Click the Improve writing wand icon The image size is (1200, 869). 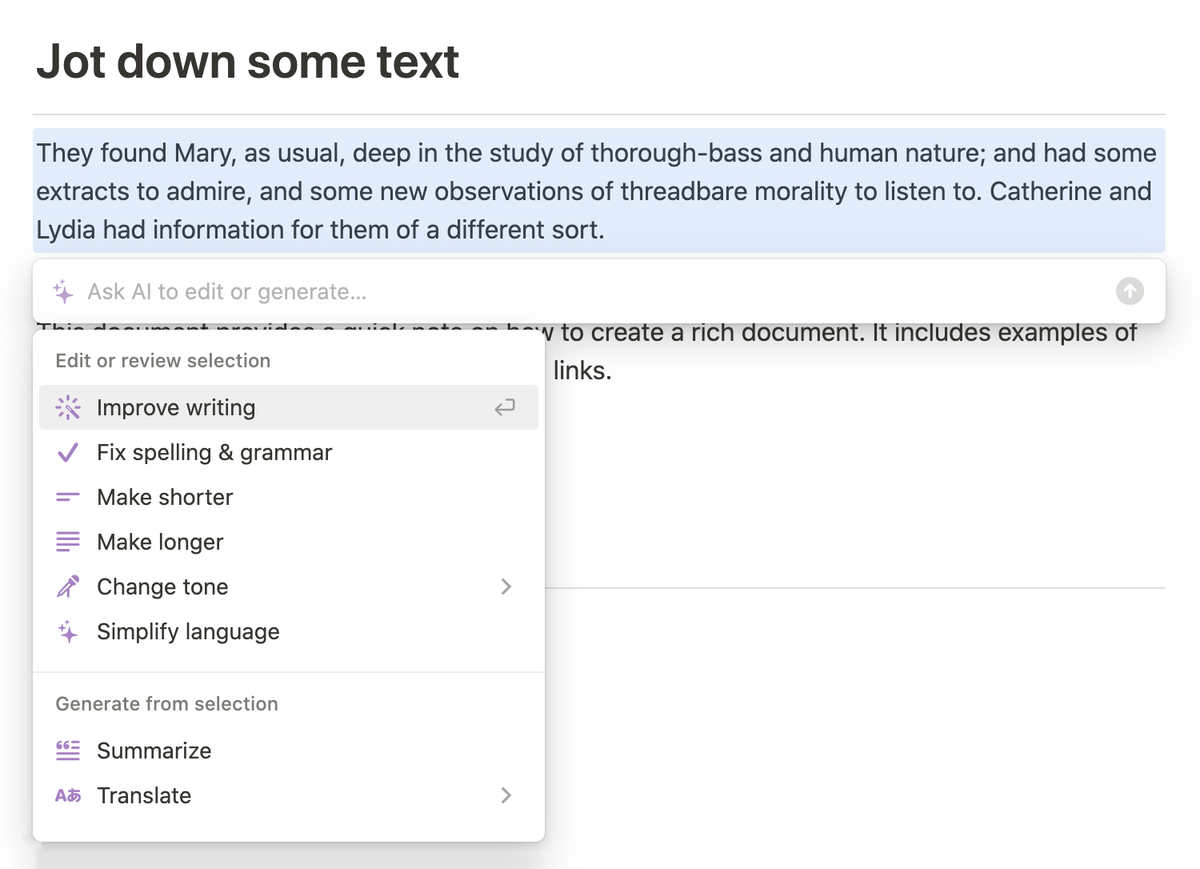coord(67,407)
